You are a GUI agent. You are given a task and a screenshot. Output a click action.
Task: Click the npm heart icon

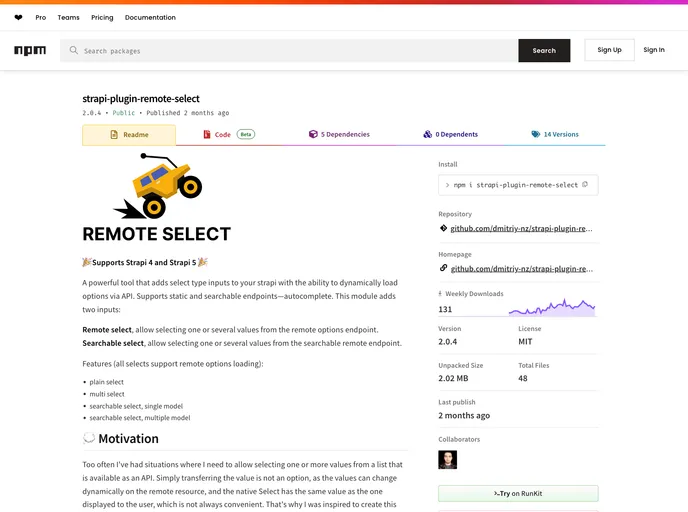coord(18,18)
